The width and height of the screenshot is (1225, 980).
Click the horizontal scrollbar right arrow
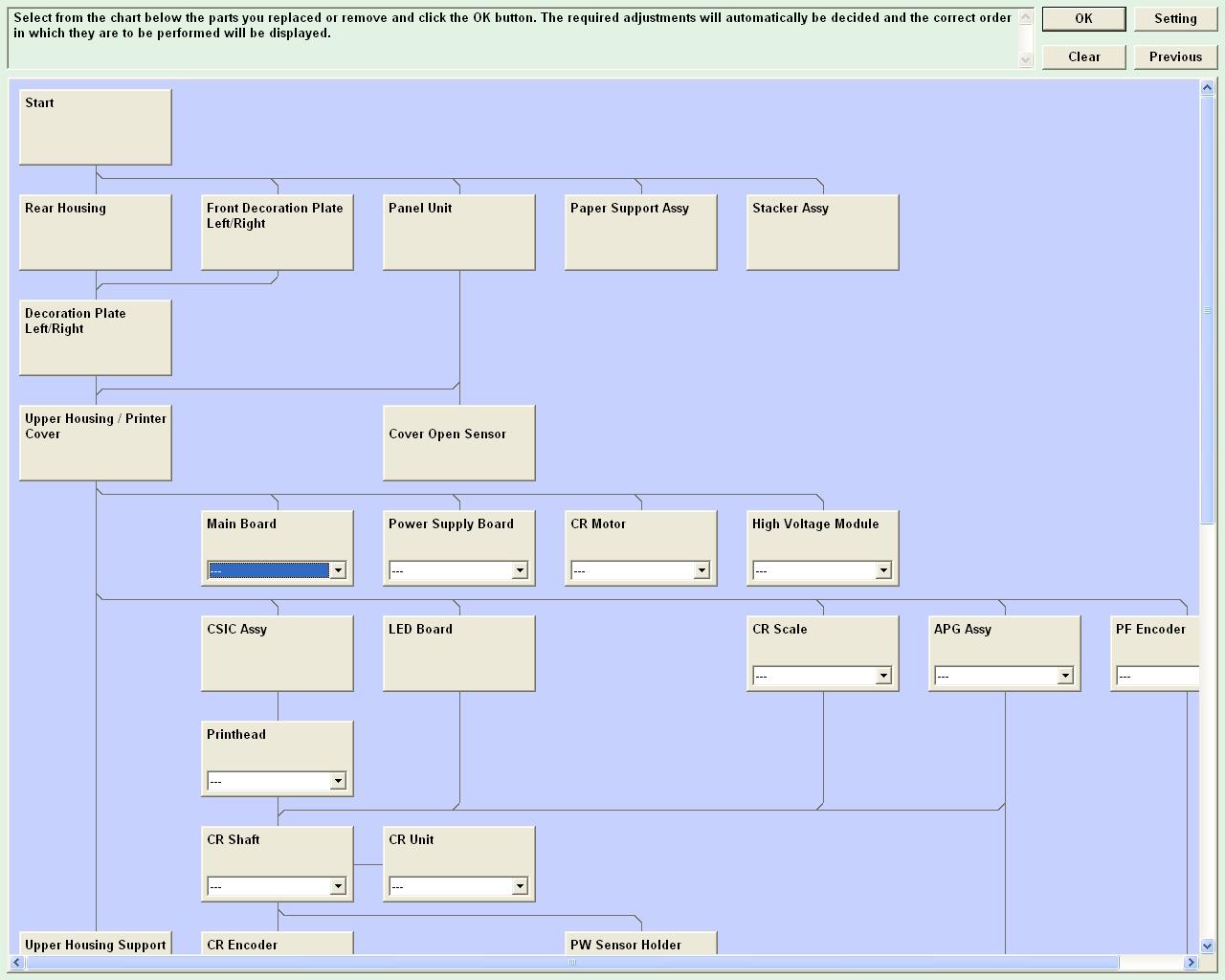1192,962
